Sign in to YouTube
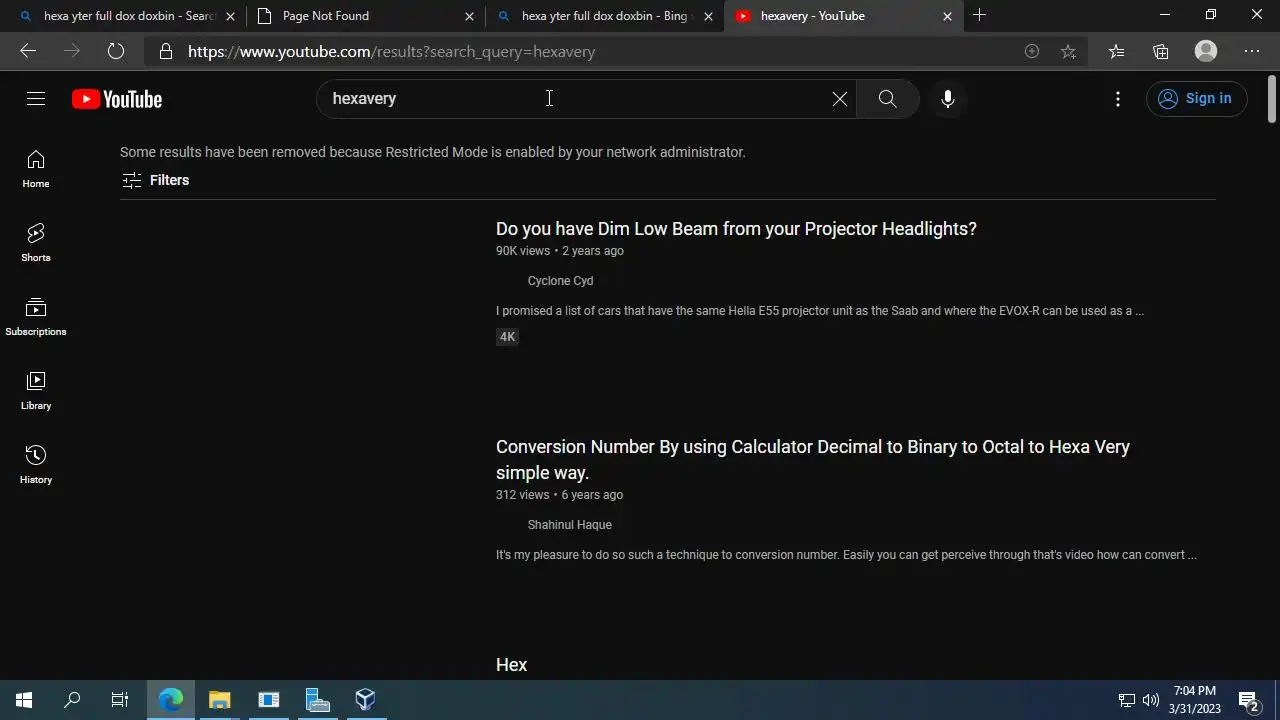This screenshot has width=1280, height=720. click(1196, 98)
